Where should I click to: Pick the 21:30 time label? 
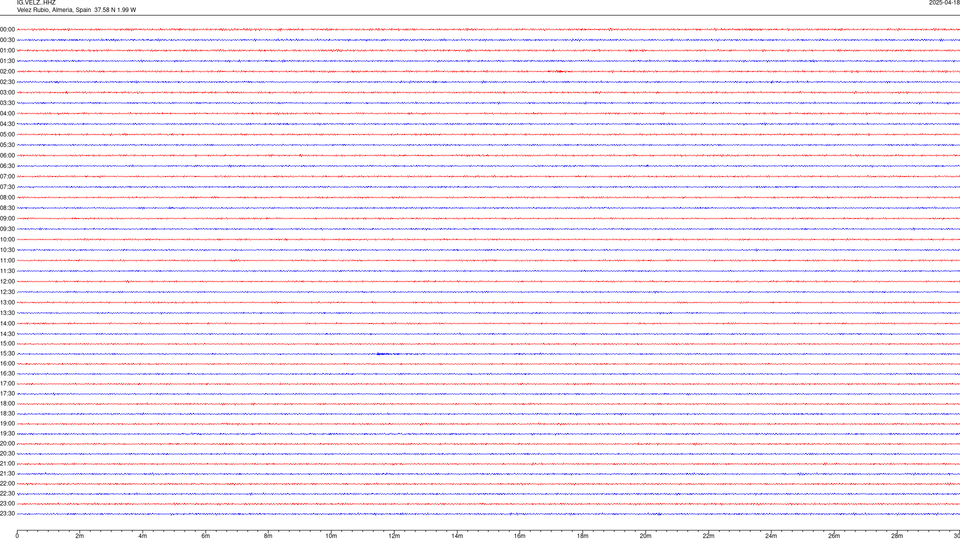(x=7, y=474)
